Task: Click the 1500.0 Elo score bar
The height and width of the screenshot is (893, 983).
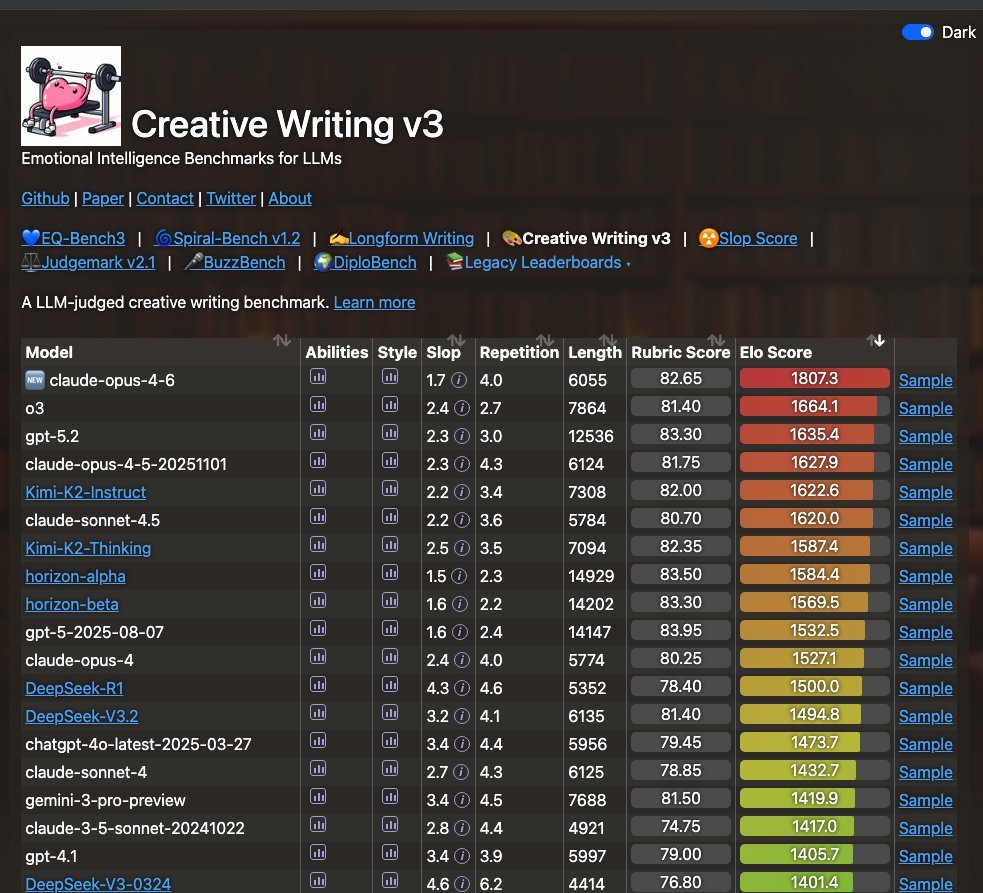Action: point(814,686)
